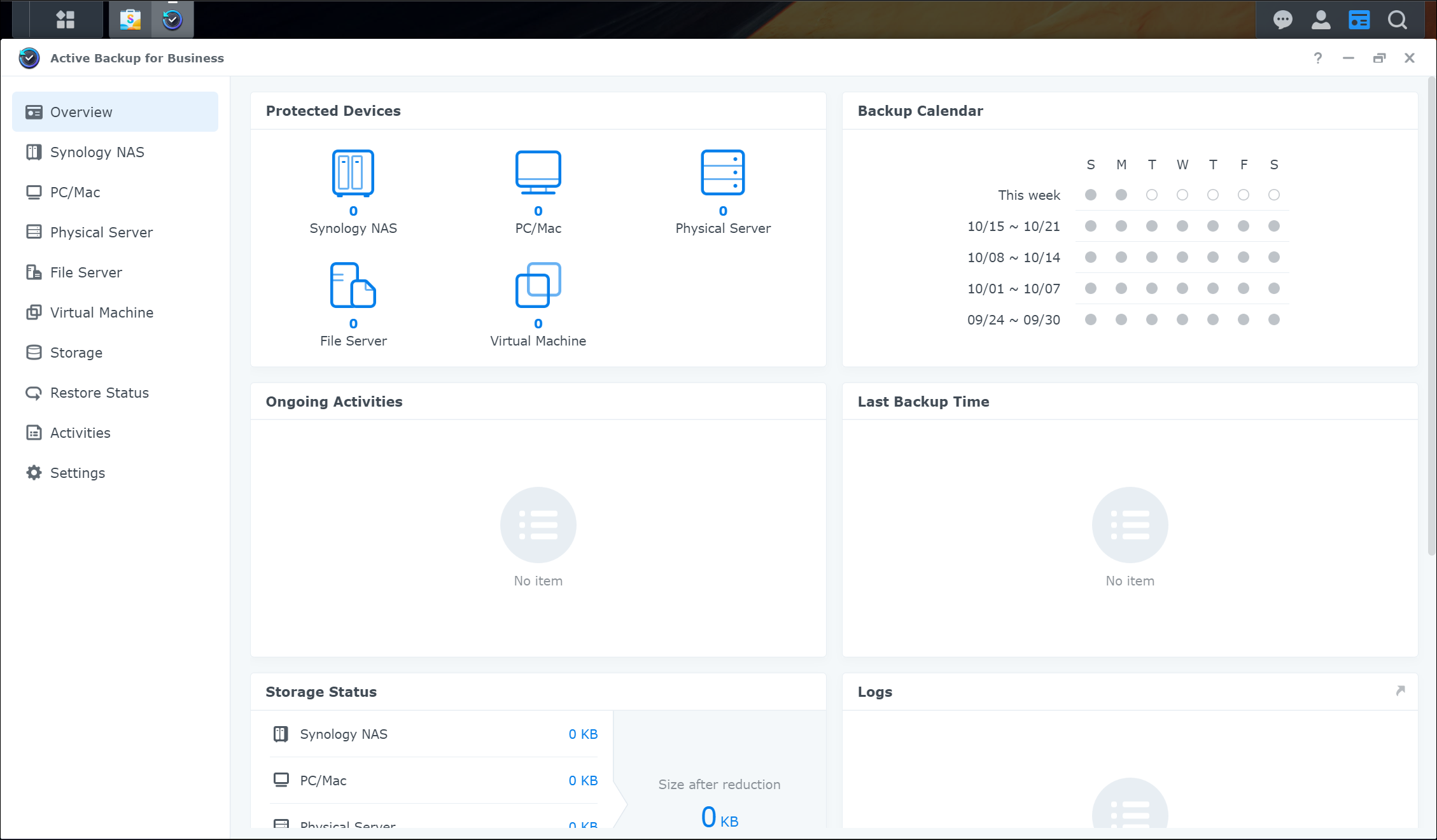Click the Virtual Machine protected device icon
Viewport: 1437px width, 840px height.
click(538, 285)
